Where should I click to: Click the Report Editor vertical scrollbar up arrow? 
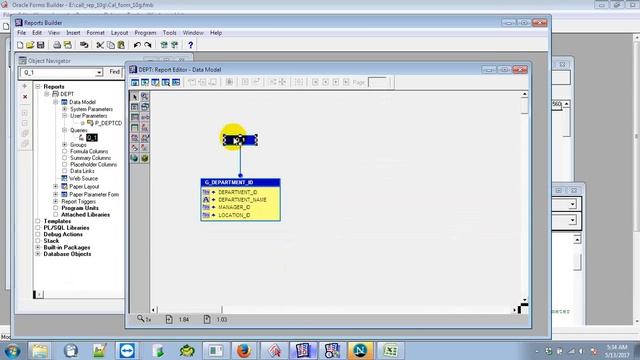[x=524, y=94]
